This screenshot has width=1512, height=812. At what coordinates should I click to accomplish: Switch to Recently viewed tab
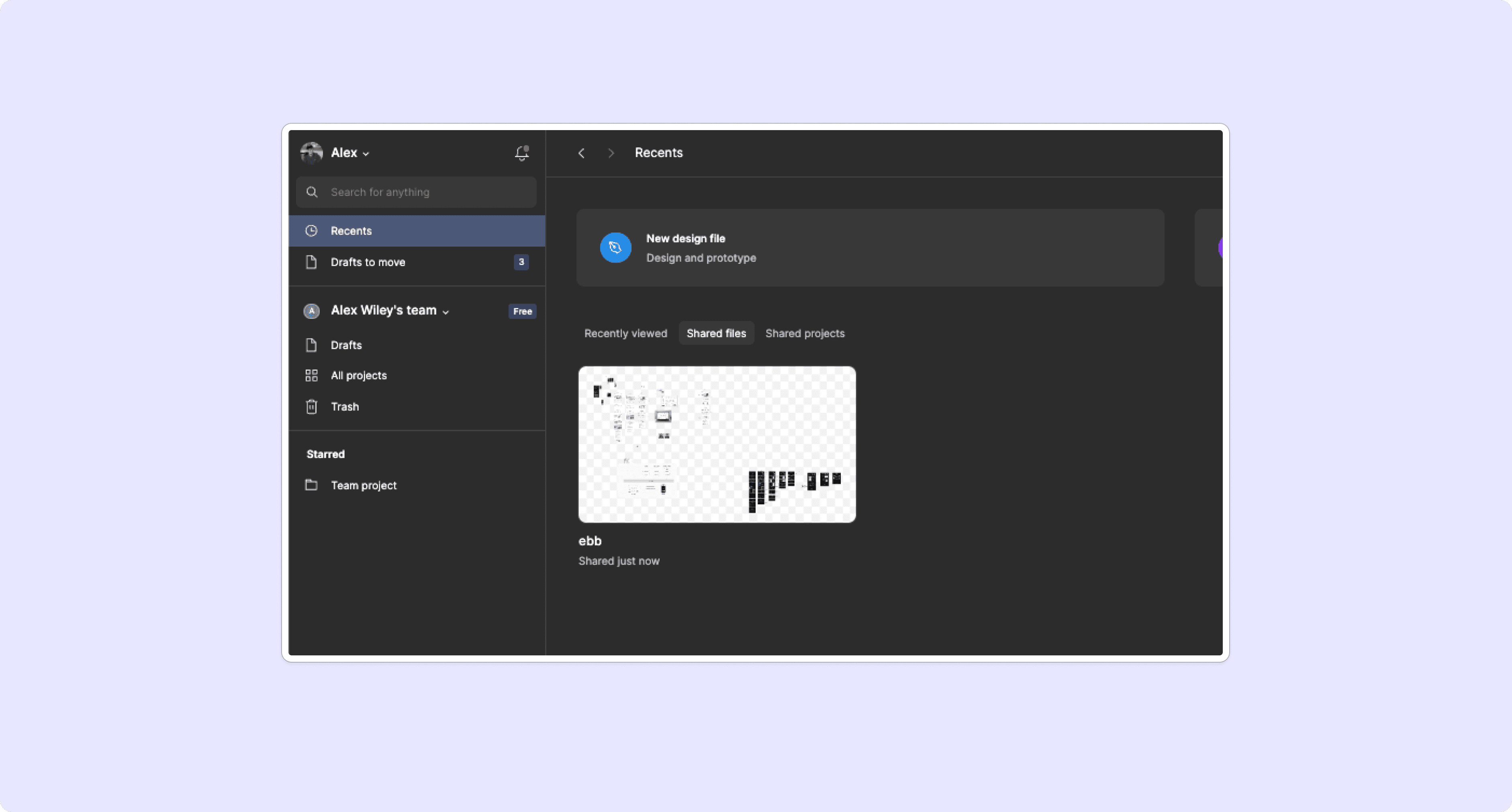(626, 333)
